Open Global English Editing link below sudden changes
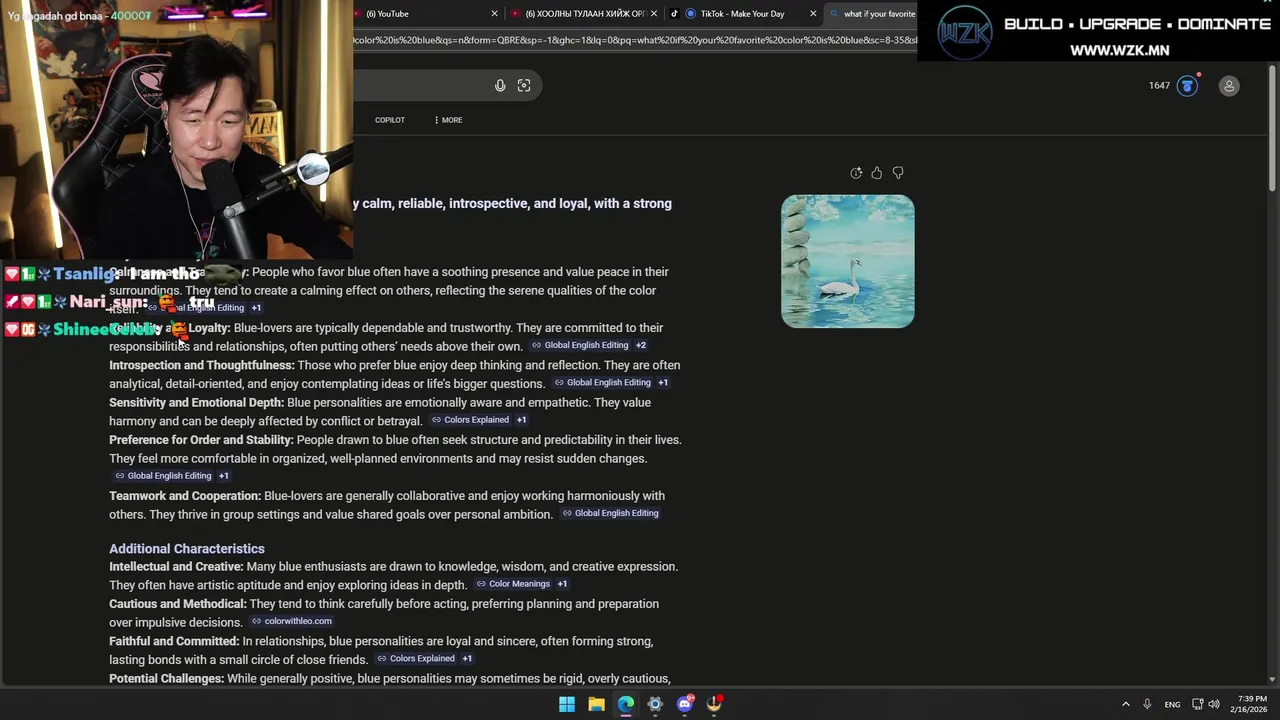This screenshot has width=1280, height=720. point(163,476)
